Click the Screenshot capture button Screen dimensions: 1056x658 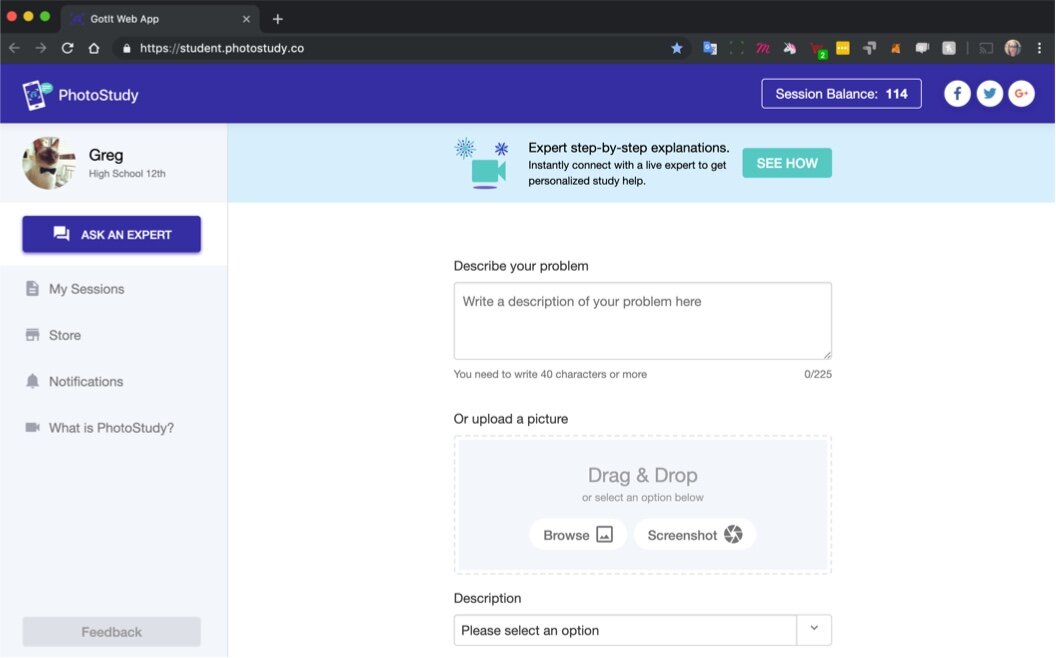click(694, 535)
